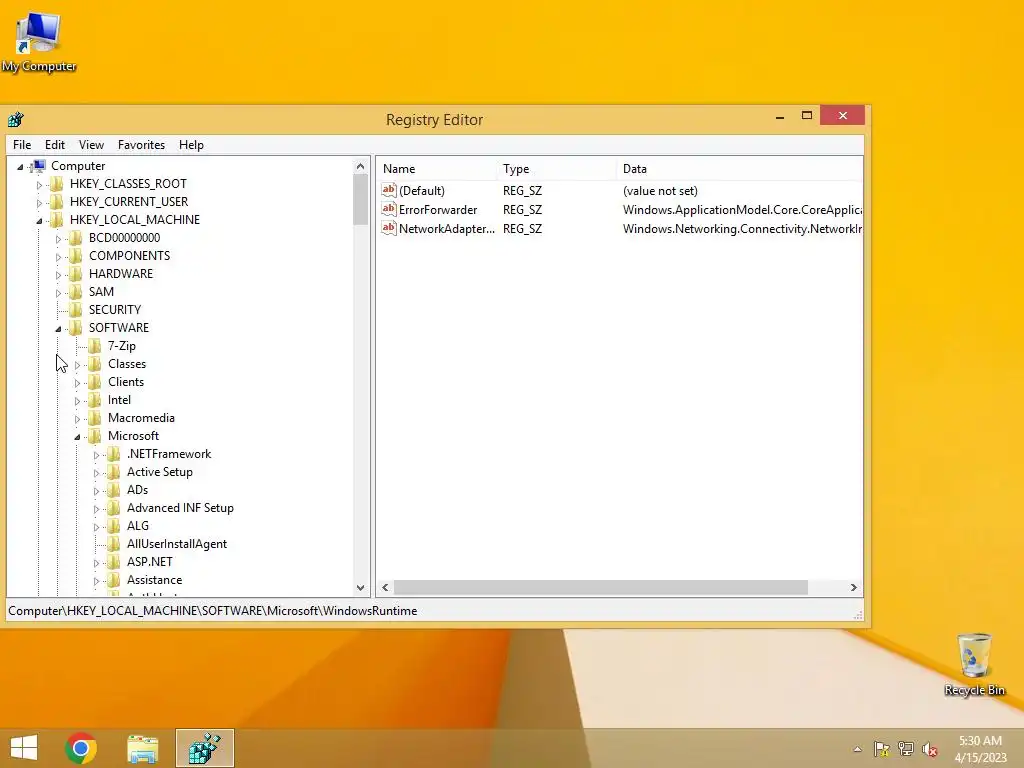Click the ErrorForwarder string value icon
This screenshot has height=768, width=1024.
click(x=389, y=209)
